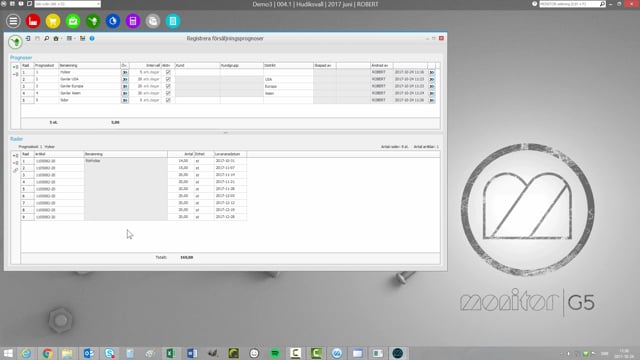Viewport: 640px width, 360px height.
Task: Open Word from the taskbar
Action: (x=191, y=353)
